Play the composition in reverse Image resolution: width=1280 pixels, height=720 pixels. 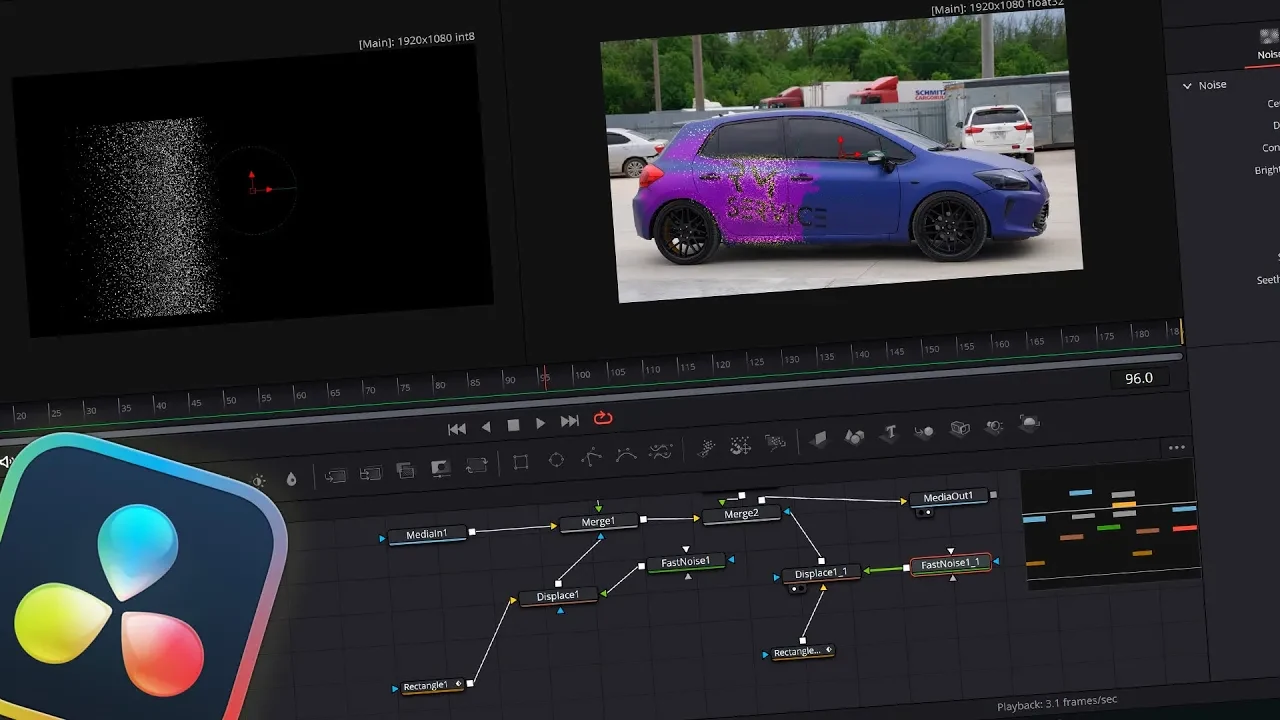pyautogui.click(x=486, y=426)
